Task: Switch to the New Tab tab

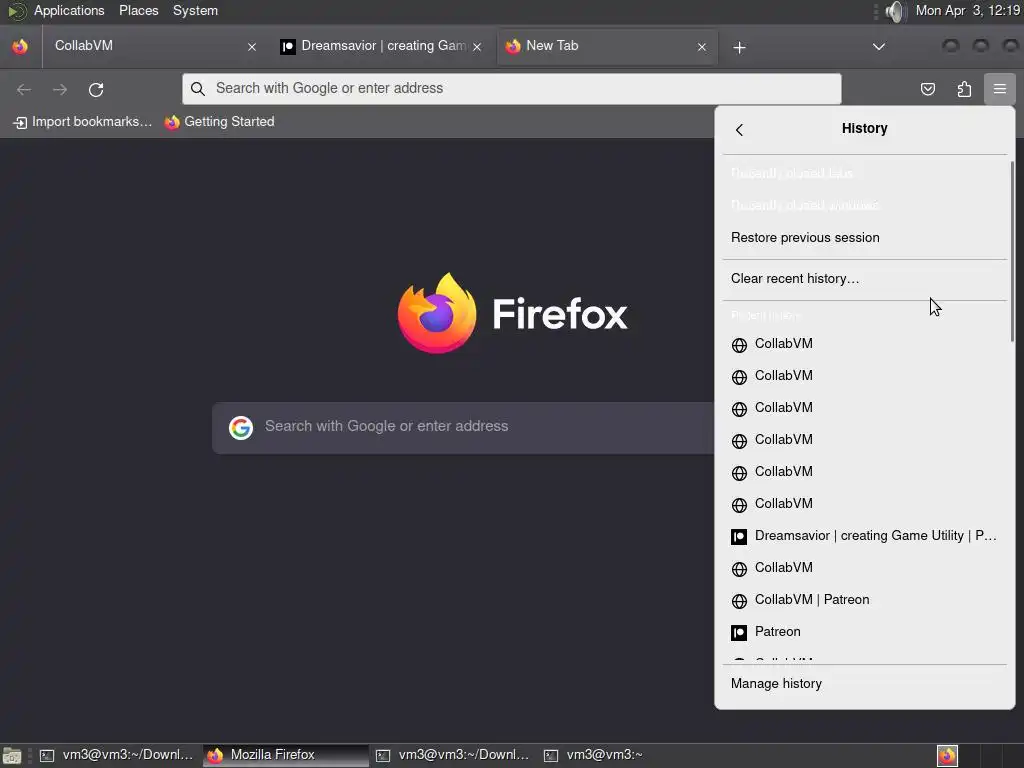Action: click(x=607, y=46)
